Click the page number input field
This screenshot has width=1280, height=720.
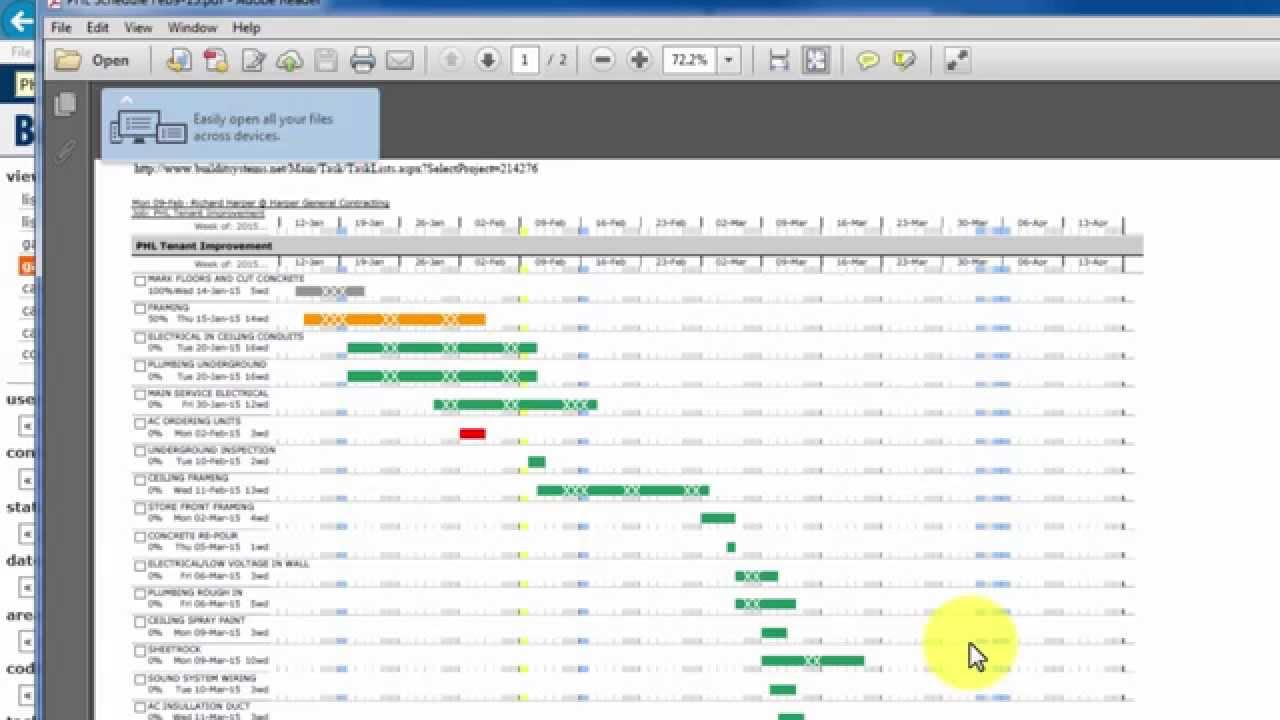point(524,60)
